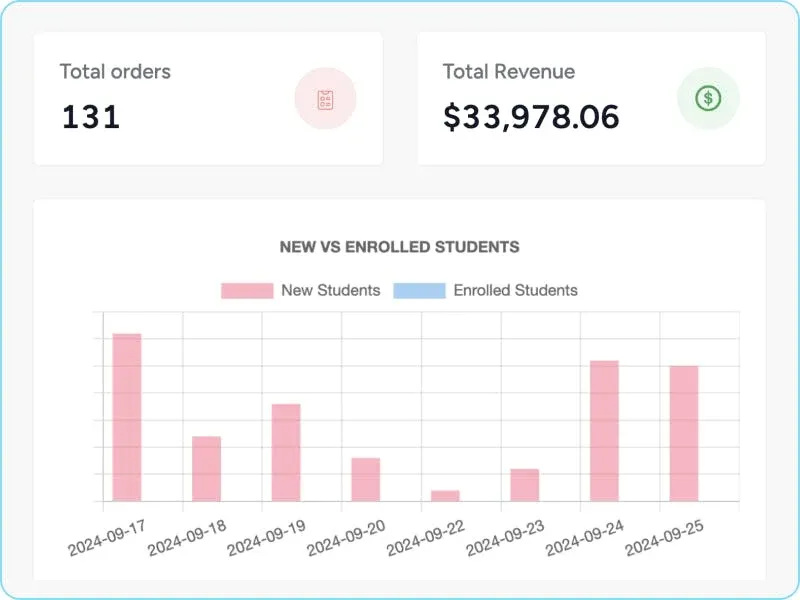Viewport: 800px width, 600px height.
Task: Select the $33,978.06 revenue amount
Action: [531, 117]
